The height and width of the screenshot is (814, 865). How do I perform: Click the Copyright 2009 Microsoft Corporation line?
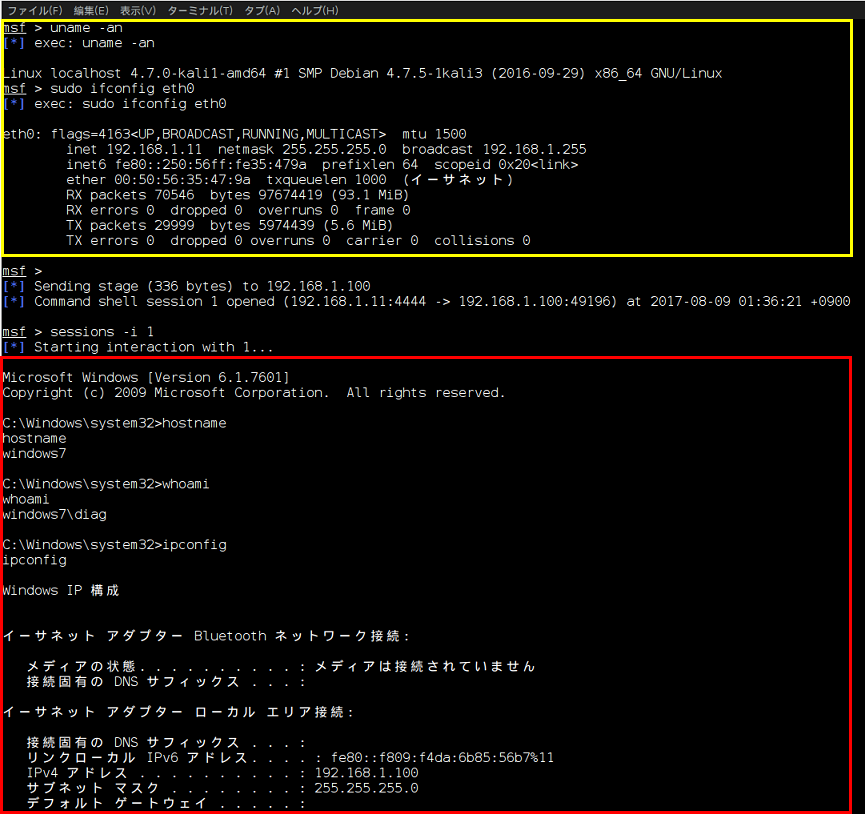[254, 393]
